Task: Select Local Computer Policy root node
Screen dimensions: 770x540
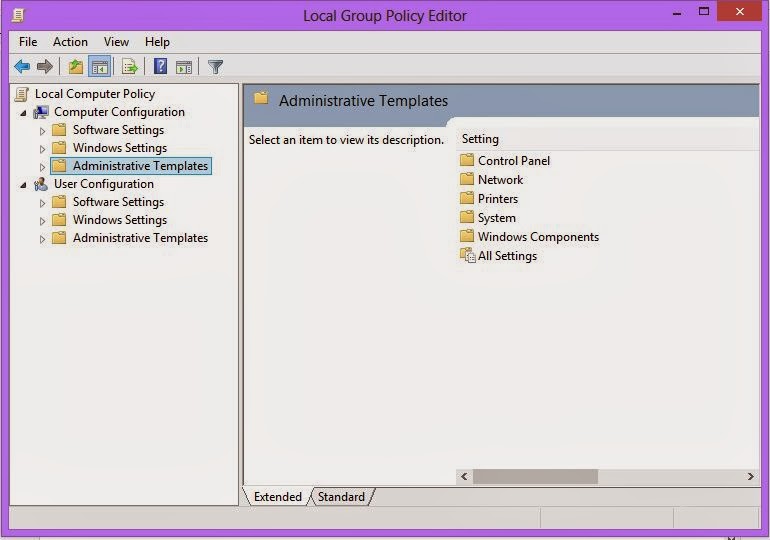Action: (x=95, y=94)
